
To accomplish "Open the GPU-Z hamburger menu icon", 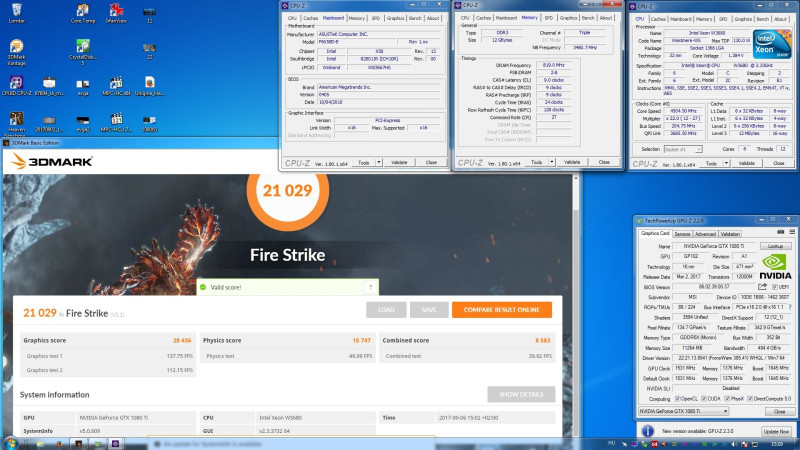I will tap(792, 232).
